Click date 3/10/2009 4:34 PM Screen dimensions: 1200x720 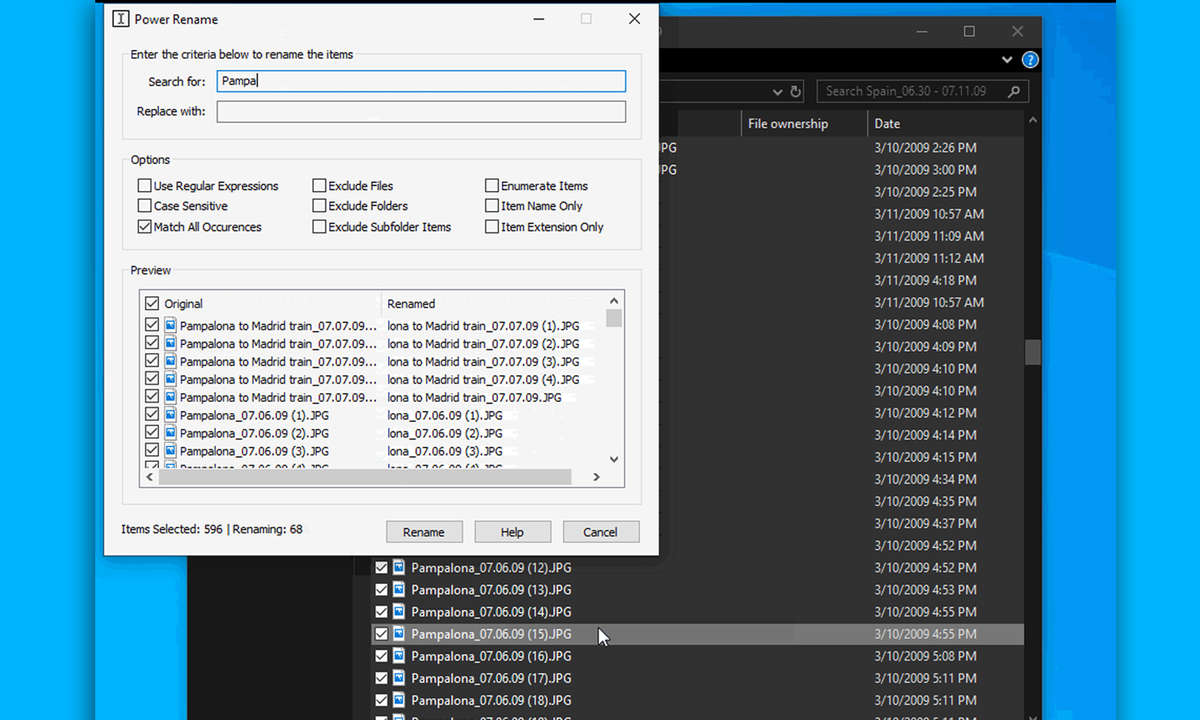(926, 479)
